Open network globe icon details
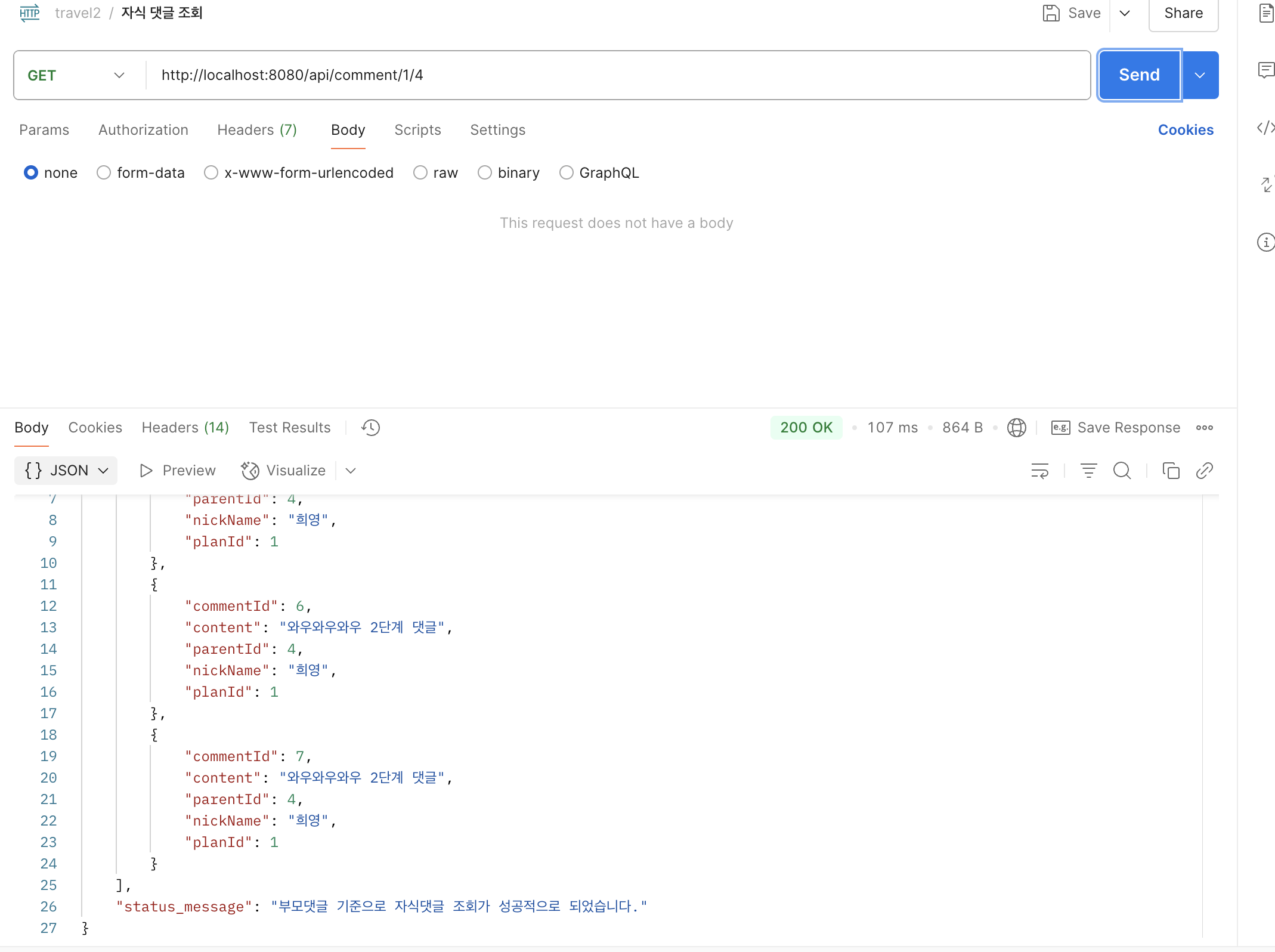Screen dimensions: 1275x952 (1016, 428)
